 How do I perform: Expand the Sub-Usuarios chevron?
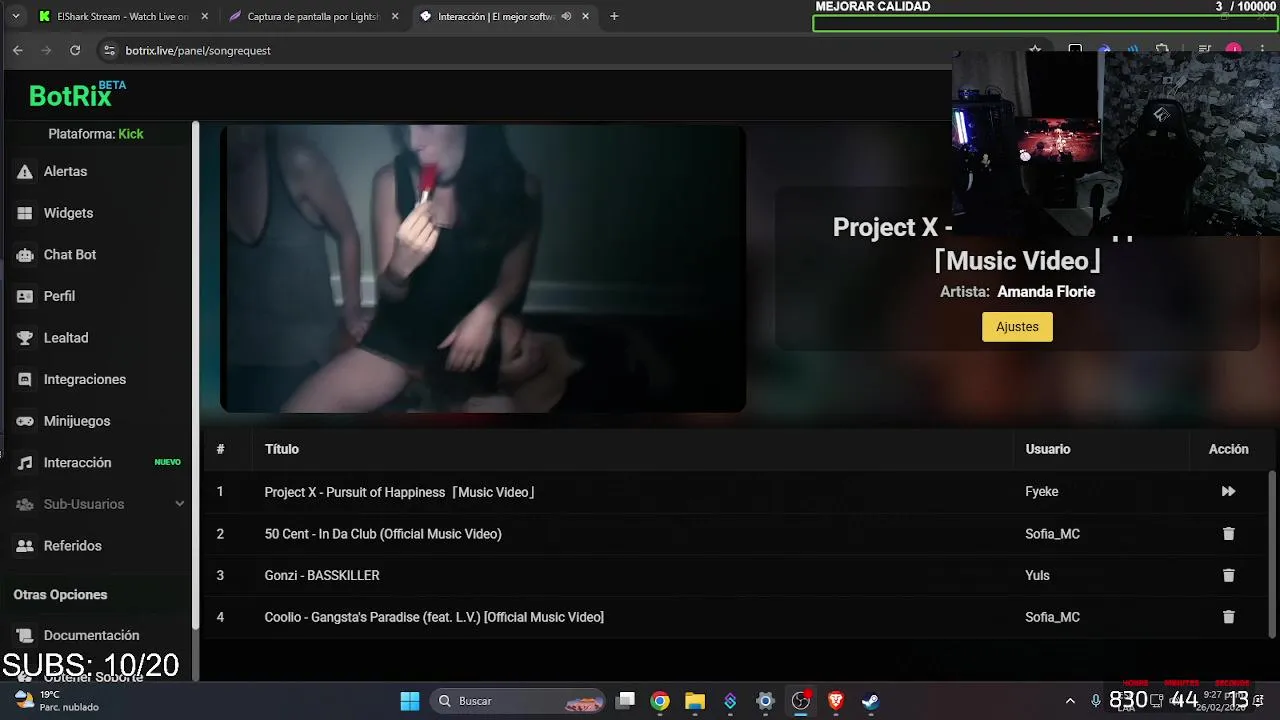180,504
